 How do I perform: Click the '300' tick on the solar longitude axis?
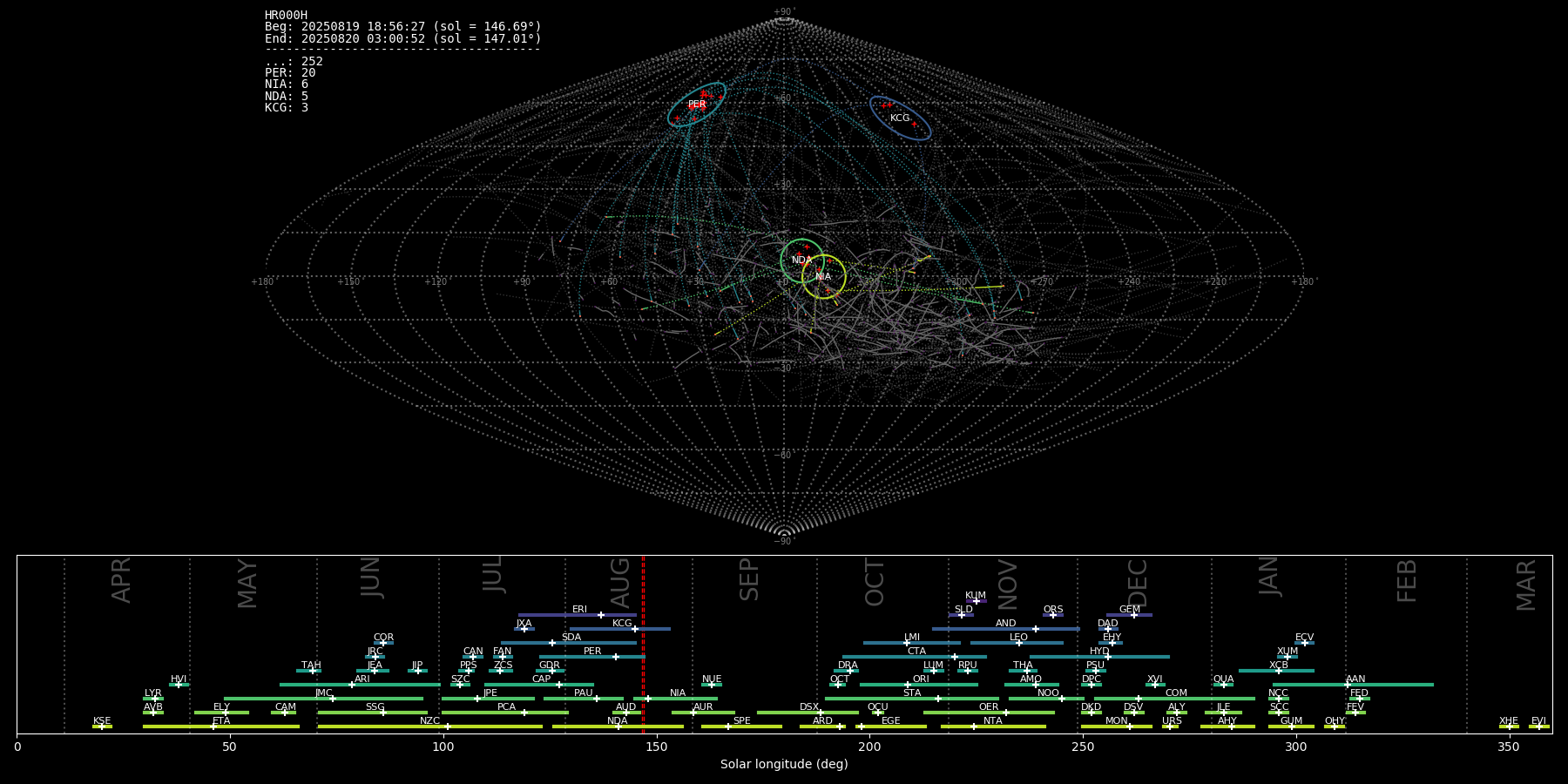tap(1296, 747)
